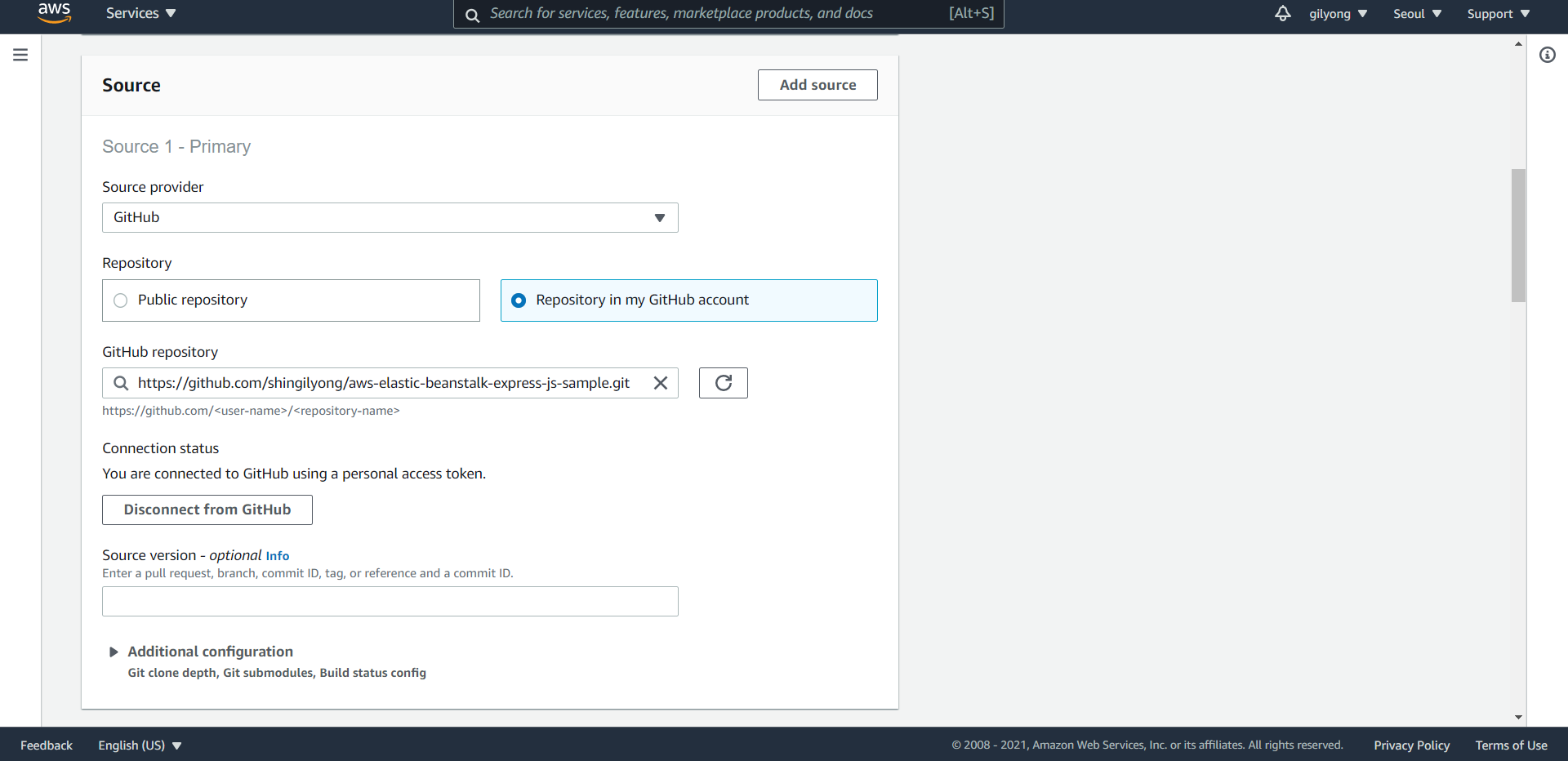Open the AWS console home logo

pyautogui.click(x=54, y=13)
